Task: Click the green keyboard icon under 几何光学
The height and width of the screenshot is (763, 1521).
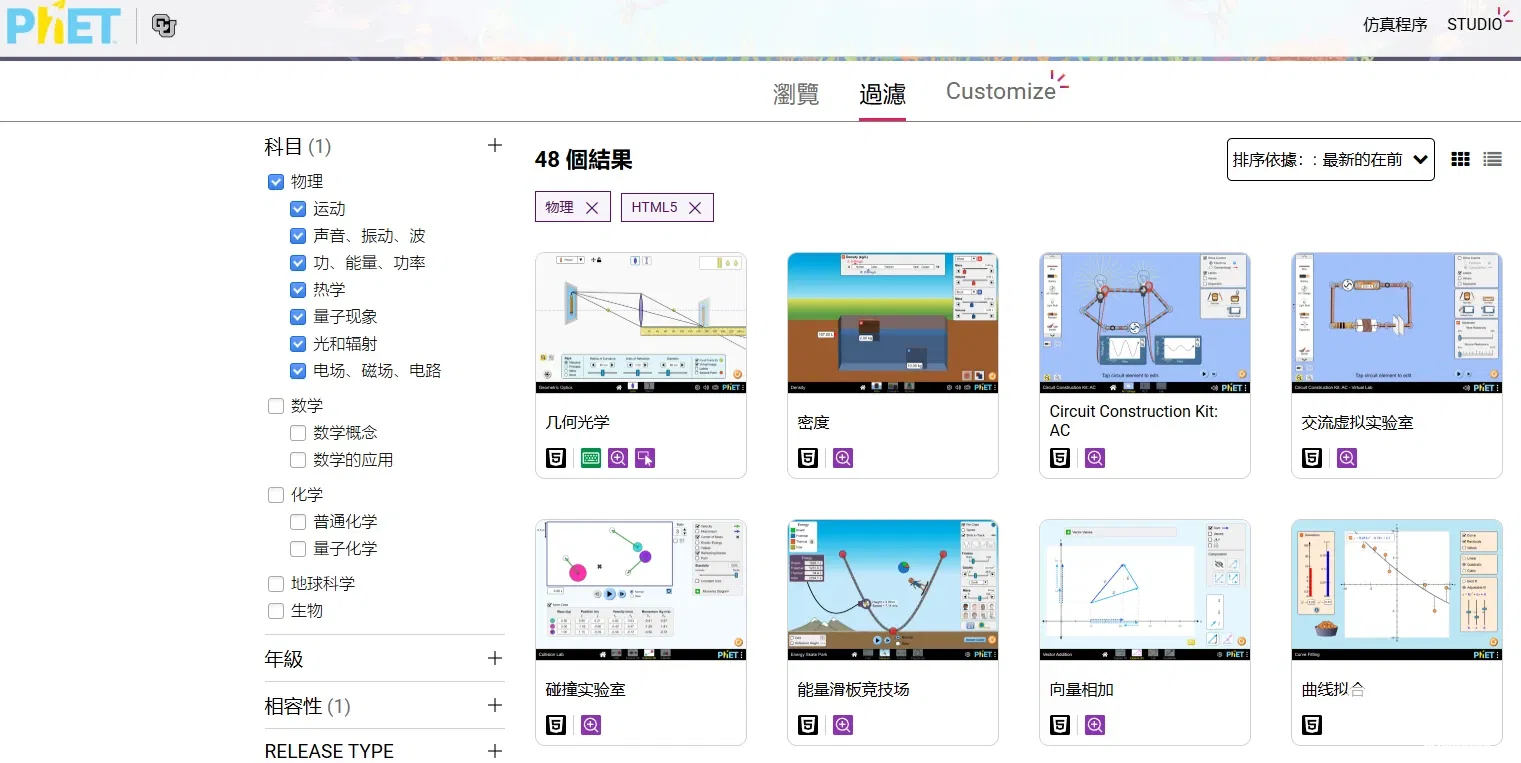Action: click(x=591, y=458)
